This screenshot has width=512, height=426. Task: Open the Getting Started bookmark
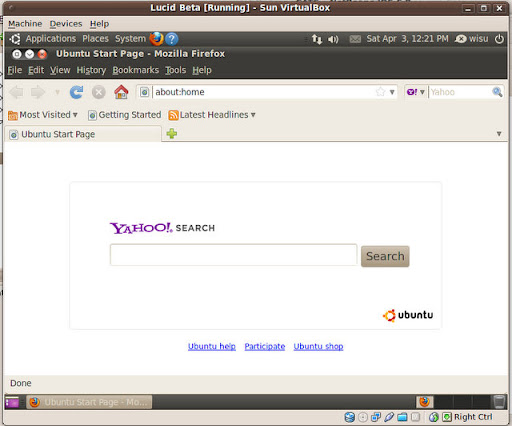pos(124,115)
